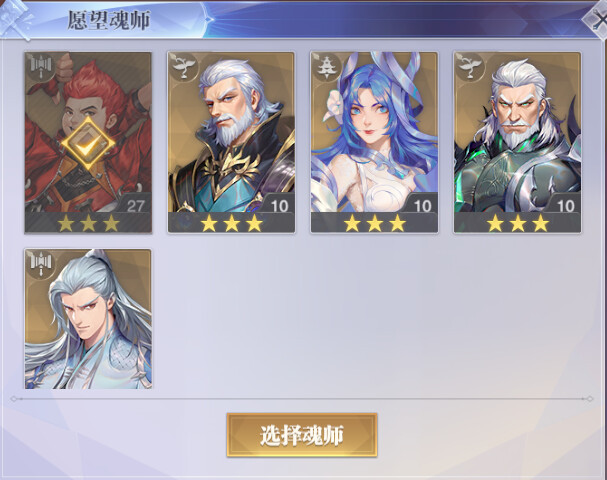Click the 愿望魂师 title header
Image resolution: width=607 pixels, height=480 pixels.
(x=109, y=20)
